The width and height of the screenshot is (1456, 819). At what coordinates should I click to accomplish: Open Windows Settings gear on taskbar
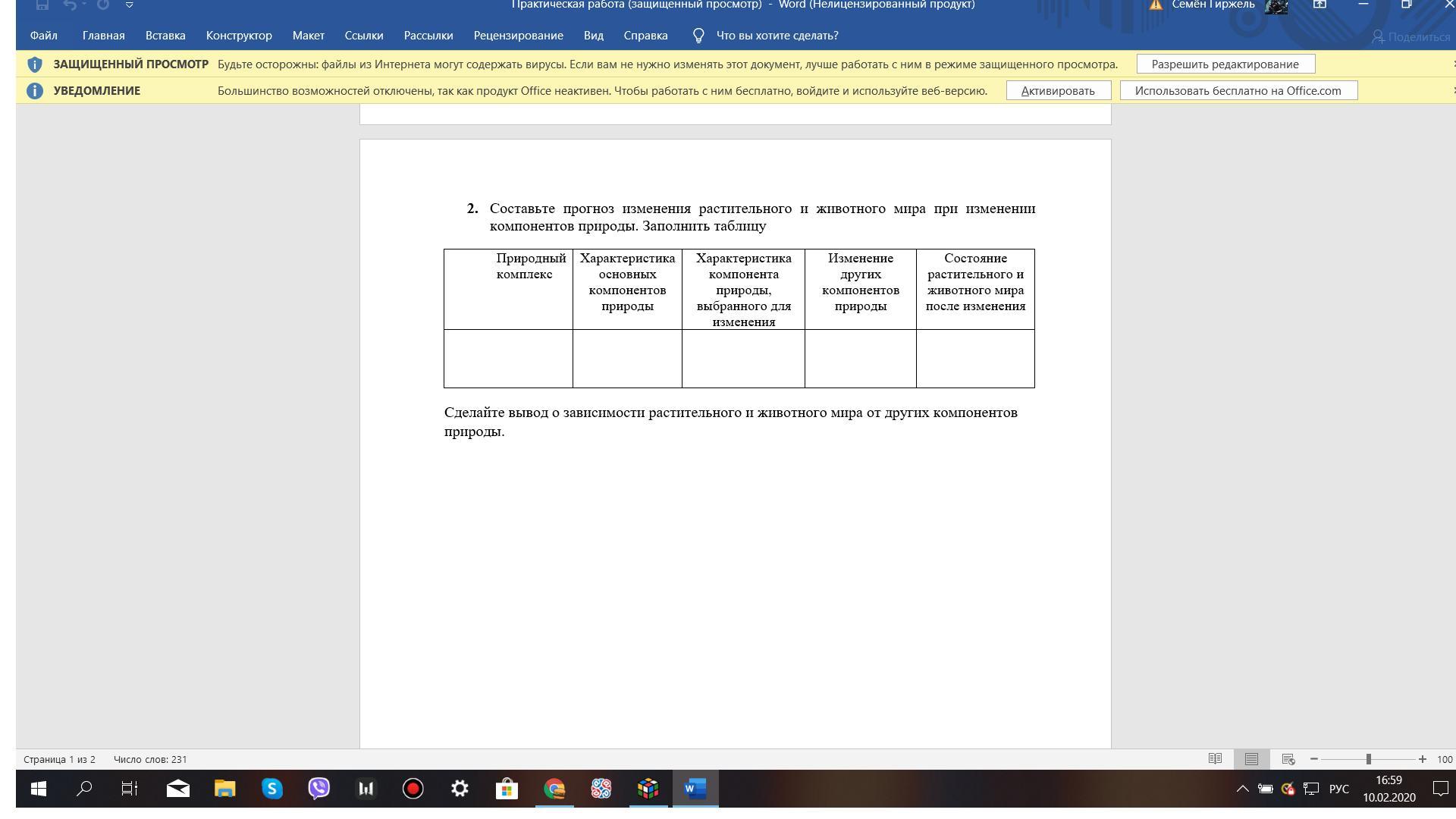[460, 789]
